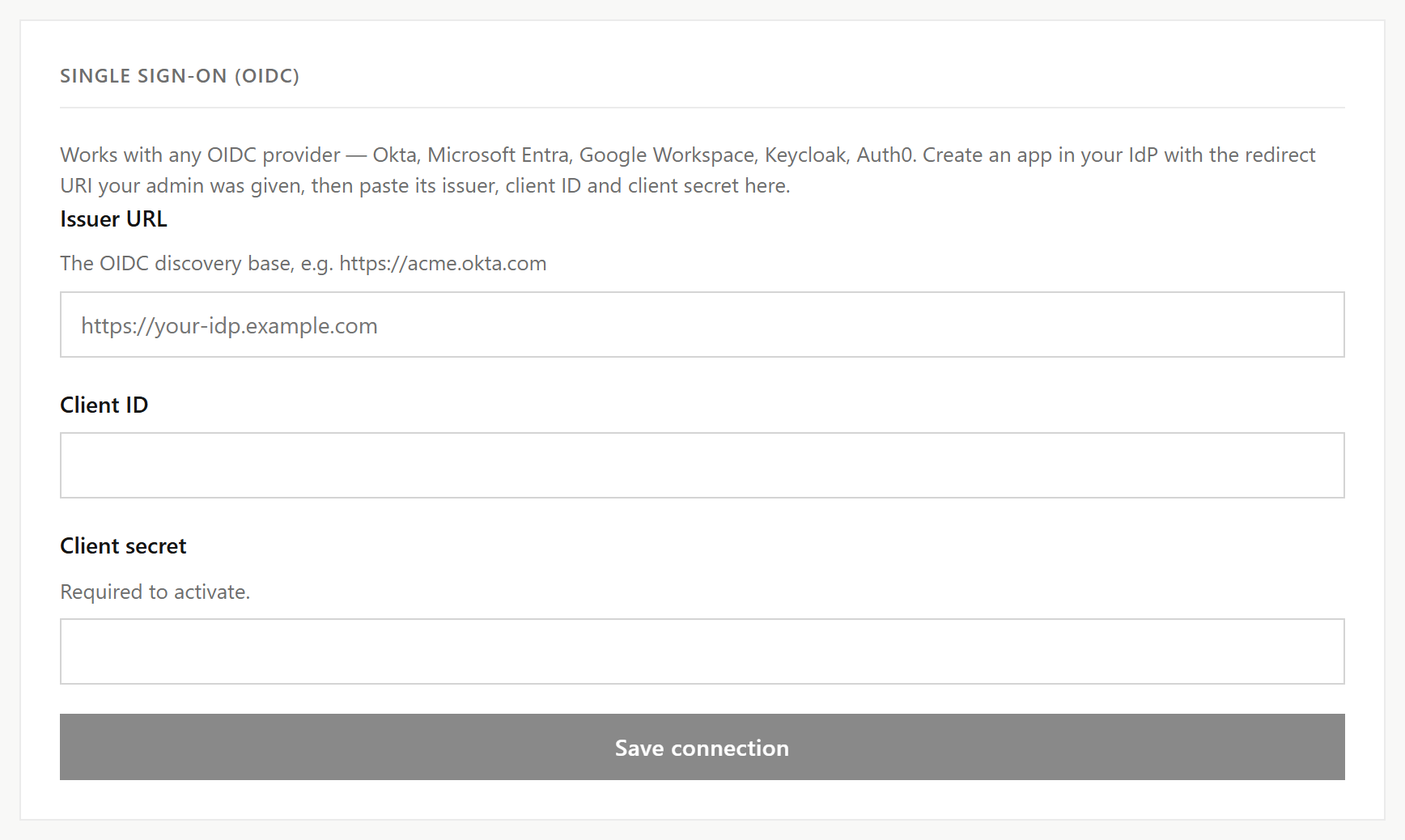Select the Client secret input box
This screenshot has width=1405, height=840.
[x=702, y=651]
